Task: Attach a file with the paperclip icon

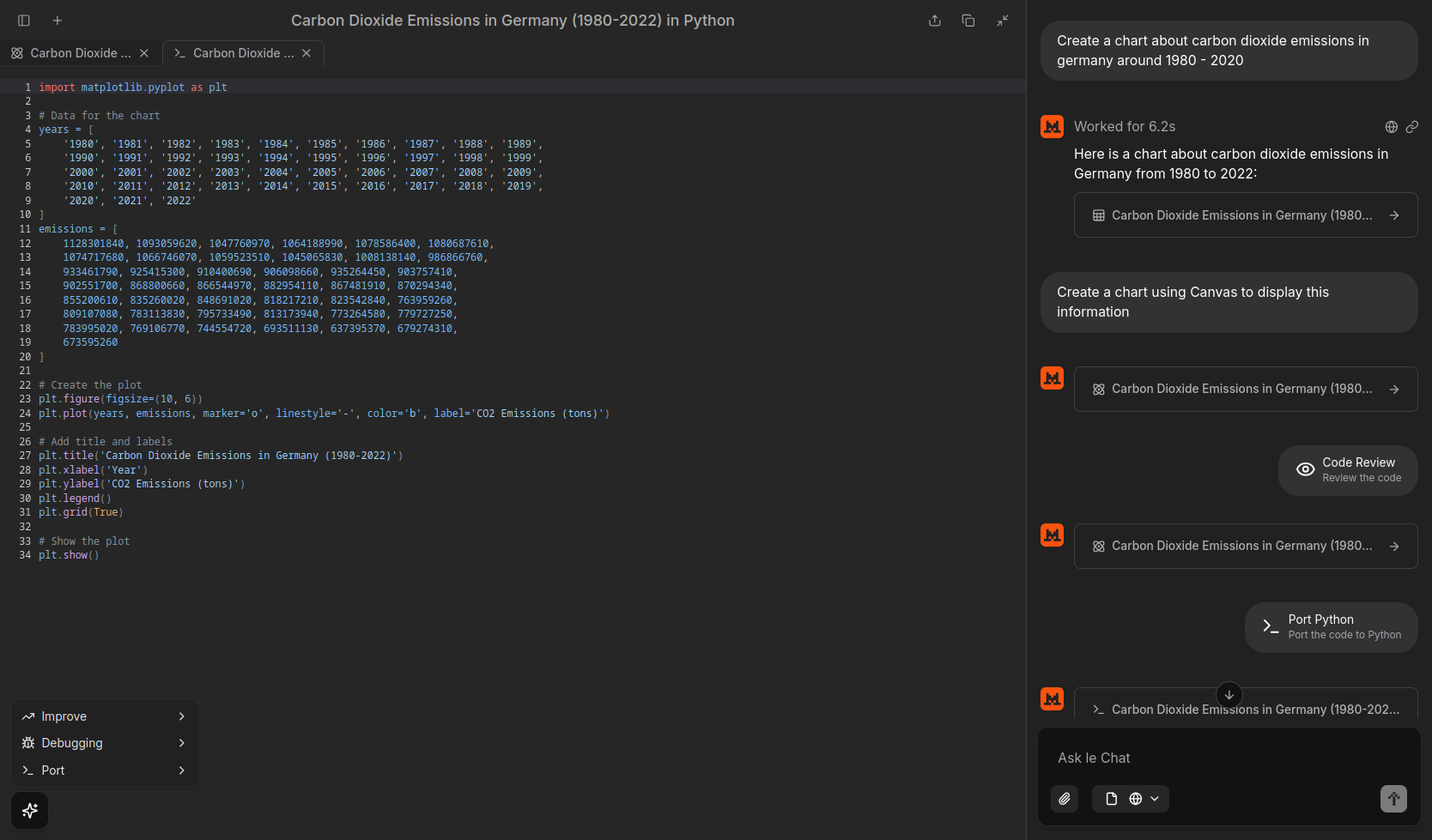Action: (x=1065, y=799)
